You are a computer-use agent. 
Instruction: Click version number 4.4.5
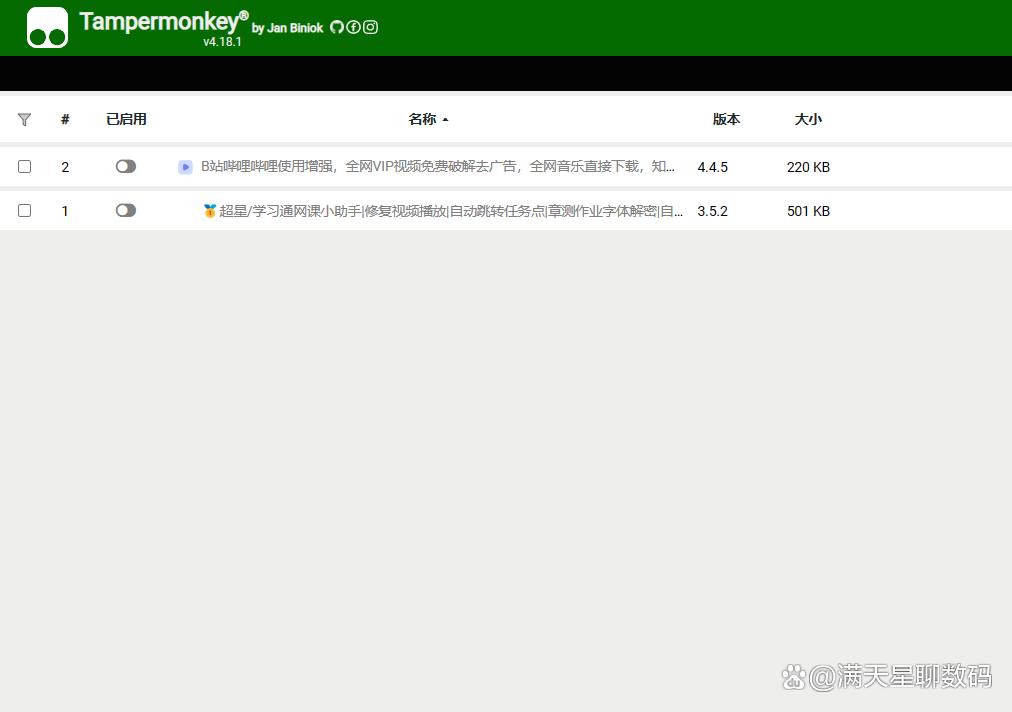pyautogui.click(x=713, y=167)
